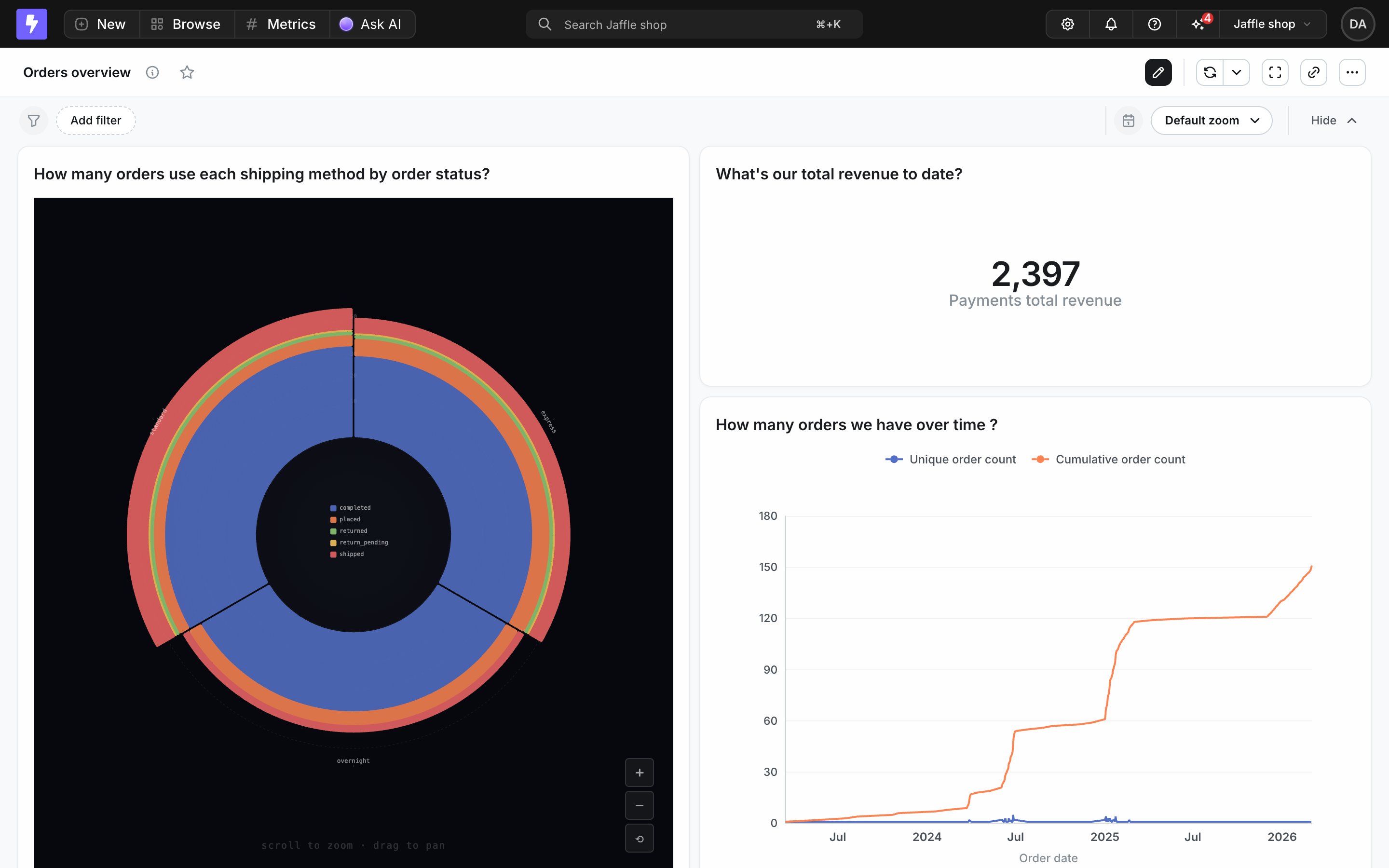
Task: Open notifications bell
Action: pyautogui.click(x=1111, y=24)
